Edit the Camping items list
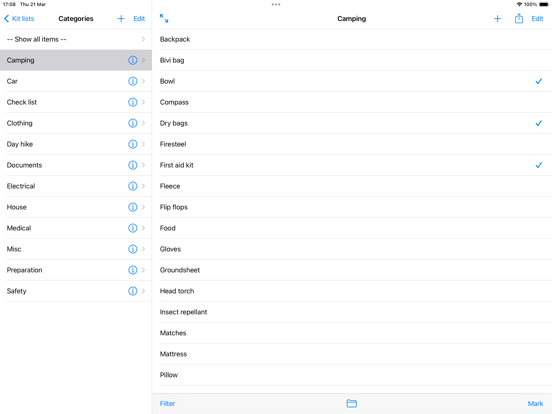Screen dimensions: 552x414 537,19
